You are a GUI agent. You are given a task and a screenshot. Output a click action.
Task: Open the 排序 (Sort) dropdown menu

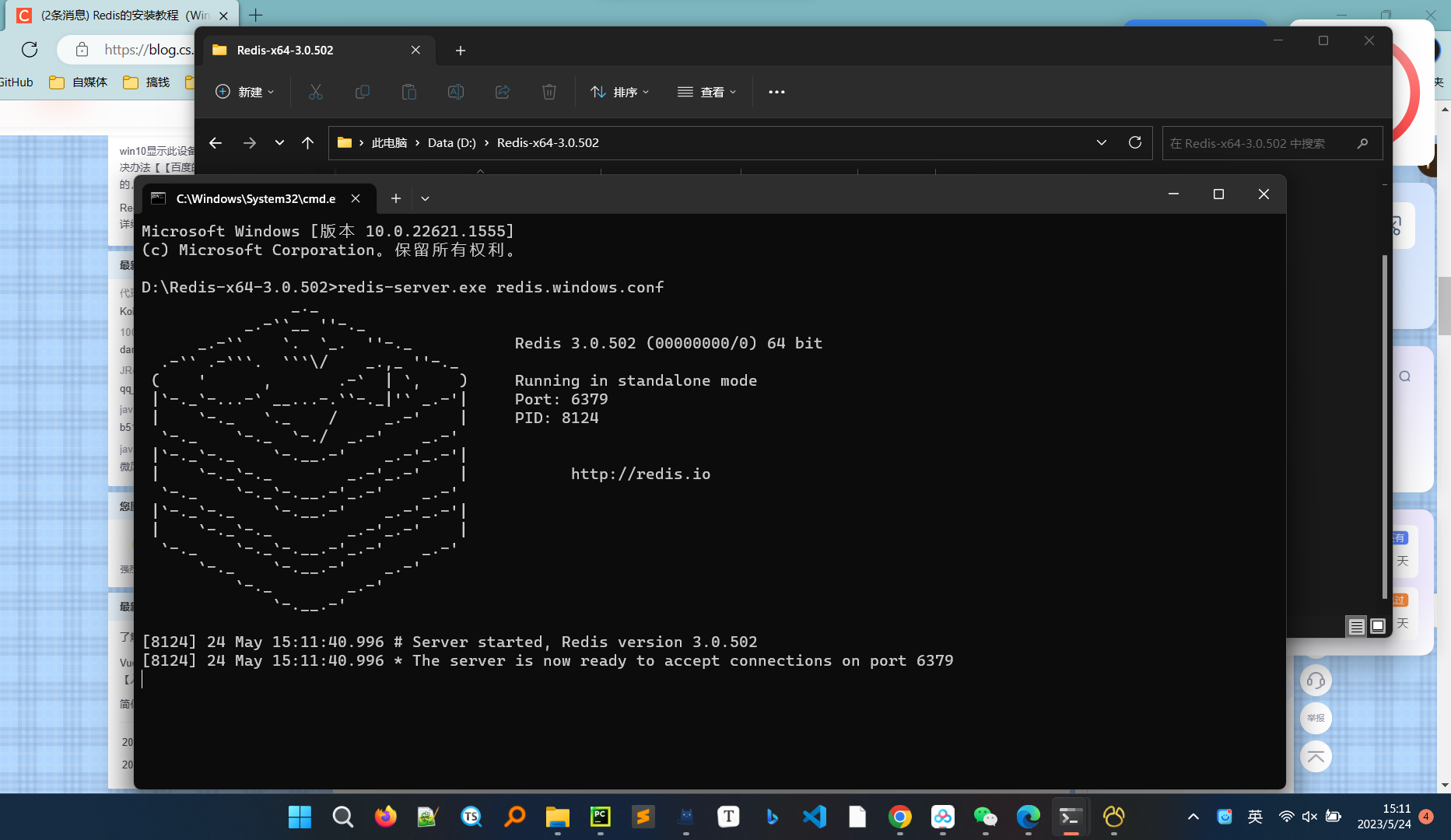coord(619,92)
